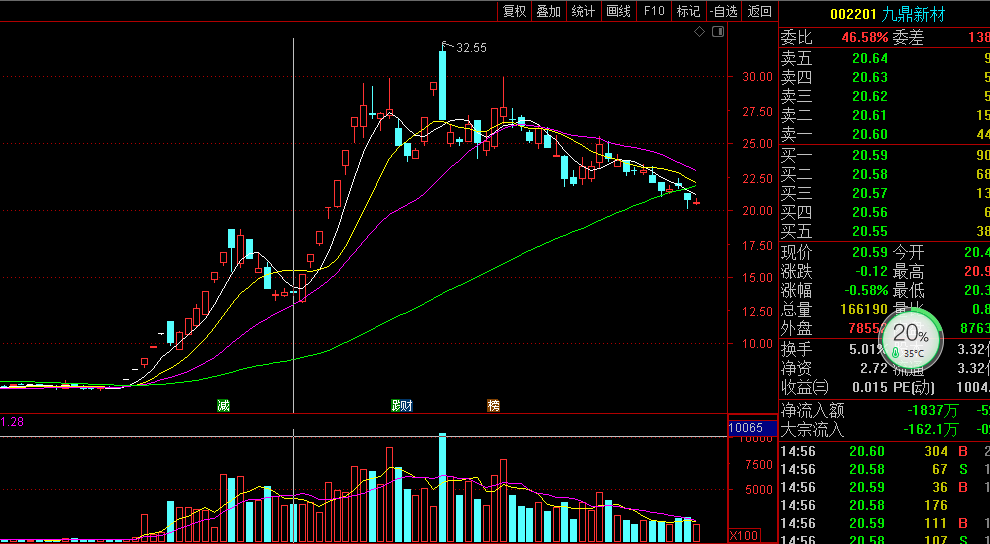Open the orange 榜 event marker

[x=493, y=406]
